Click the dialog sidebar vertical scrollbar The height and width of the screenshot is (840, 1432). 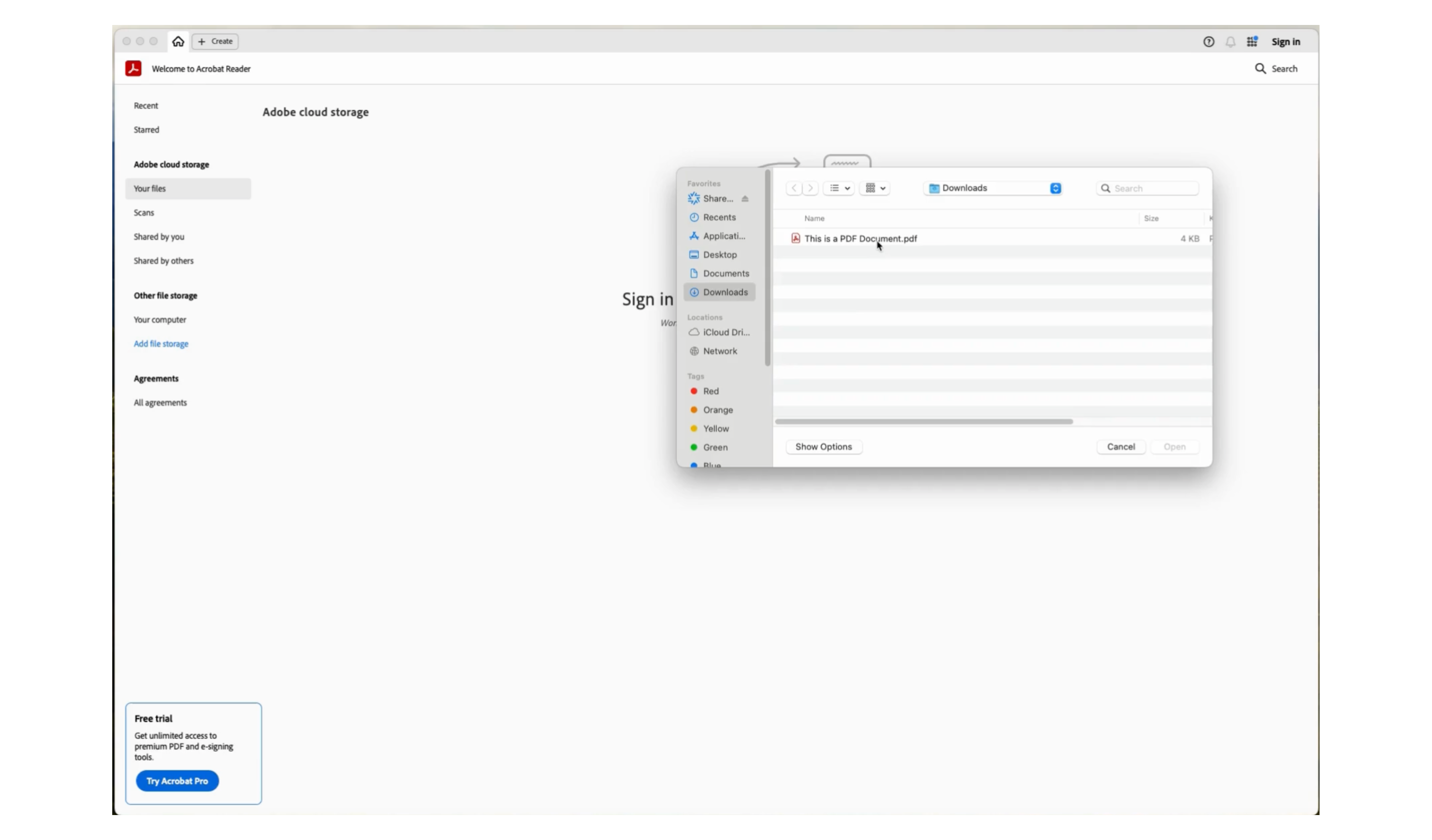point(768,268)
